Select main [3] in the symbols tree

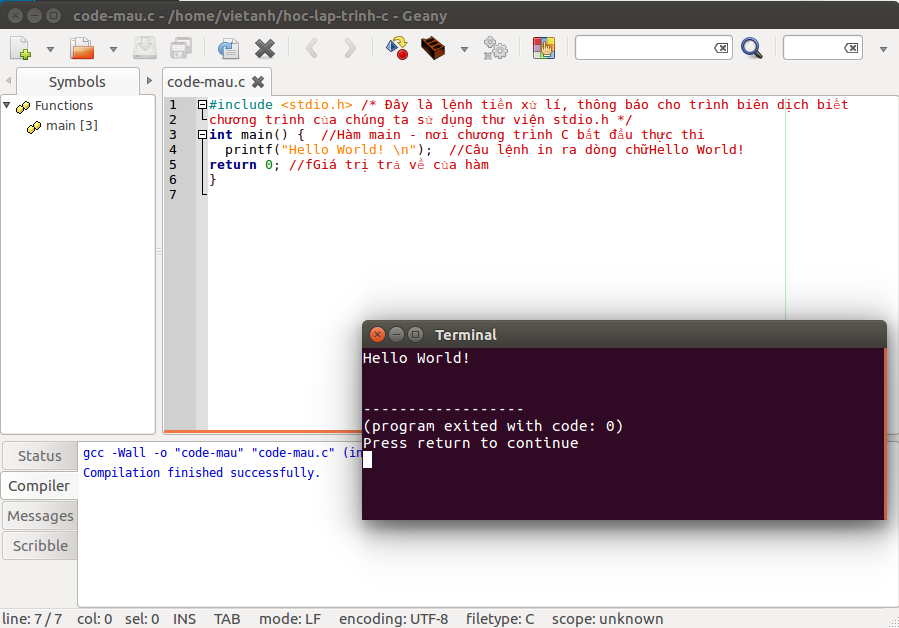71,125
